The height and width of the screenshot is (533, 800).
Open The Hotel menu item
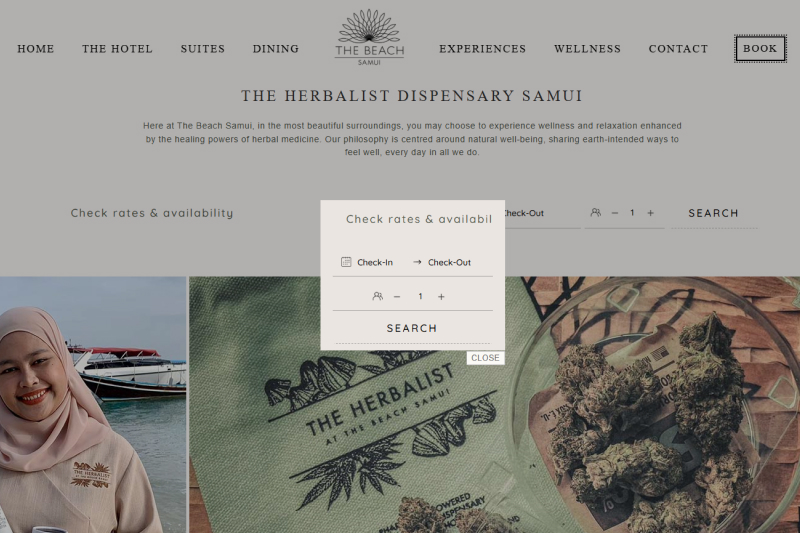pos(117,48)
